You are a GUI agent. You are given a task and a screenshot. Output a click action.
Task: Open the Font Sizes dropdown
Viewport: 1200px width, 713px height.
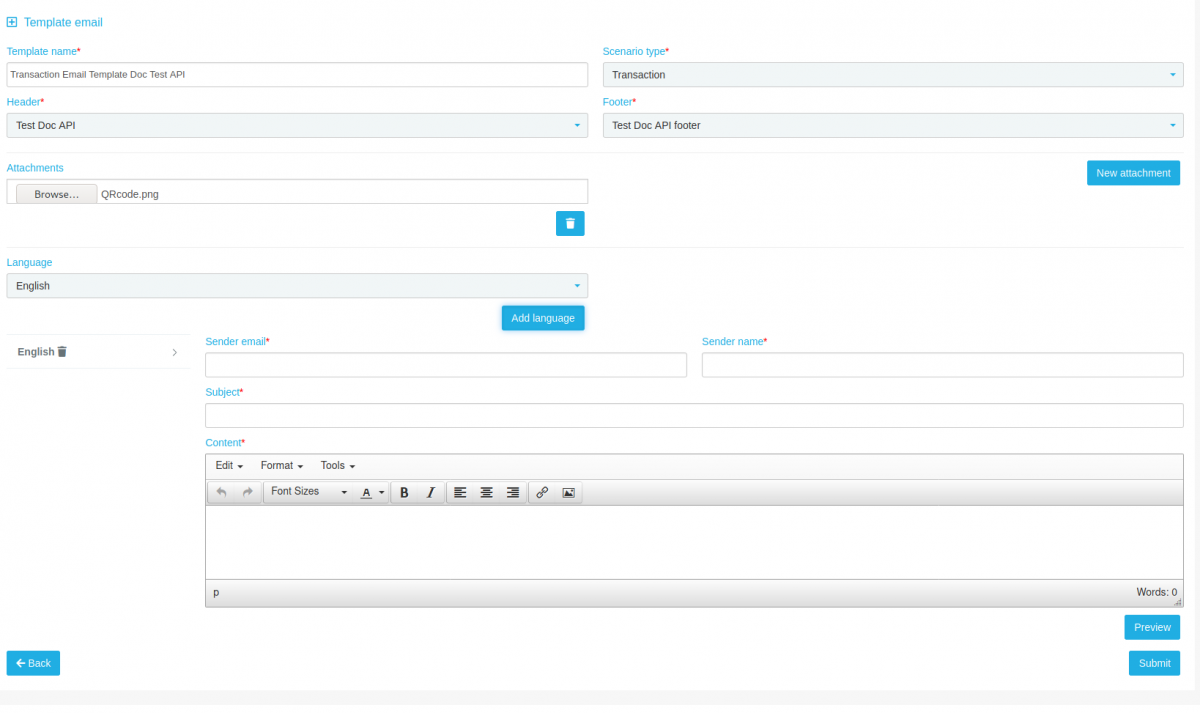pos(309,492)
